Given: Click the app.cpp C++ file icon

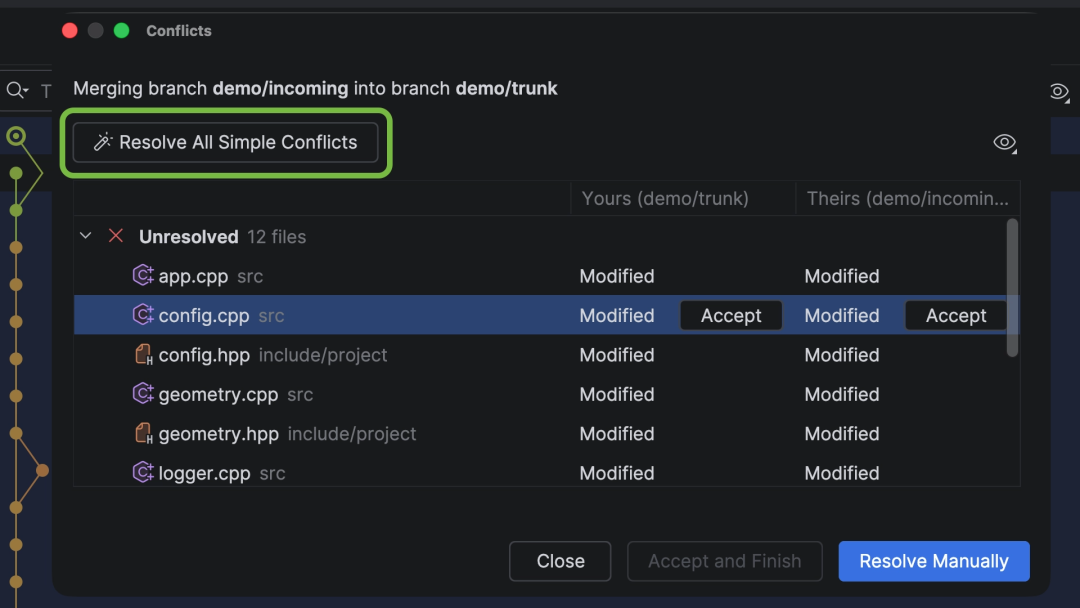Looking at the screenshot, I should pos(143,275).
